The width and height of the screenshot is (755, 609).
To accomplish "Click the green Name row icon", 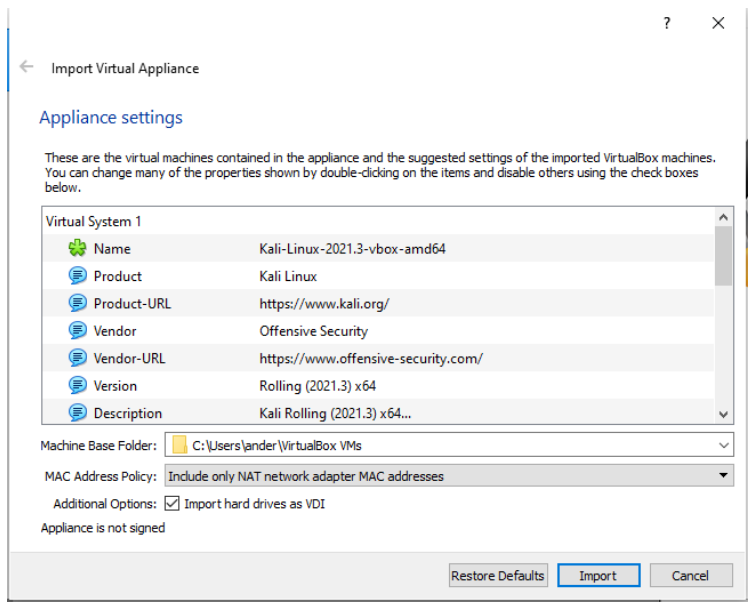I will (x=77, y=248).
